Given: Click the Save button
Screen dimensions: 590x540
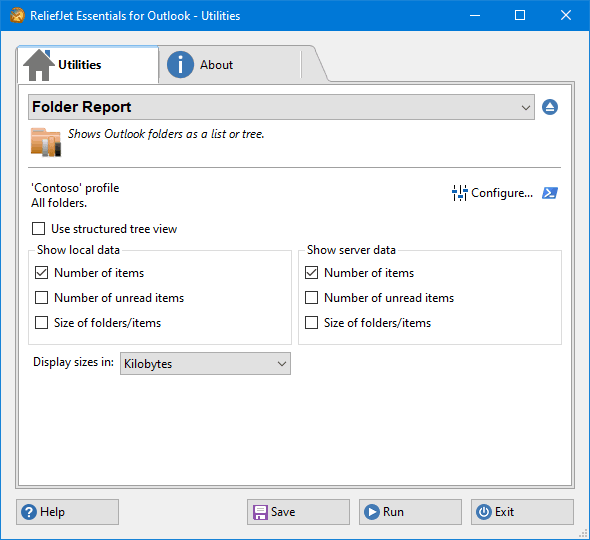Looking at the screenshot, I should 298,512.
